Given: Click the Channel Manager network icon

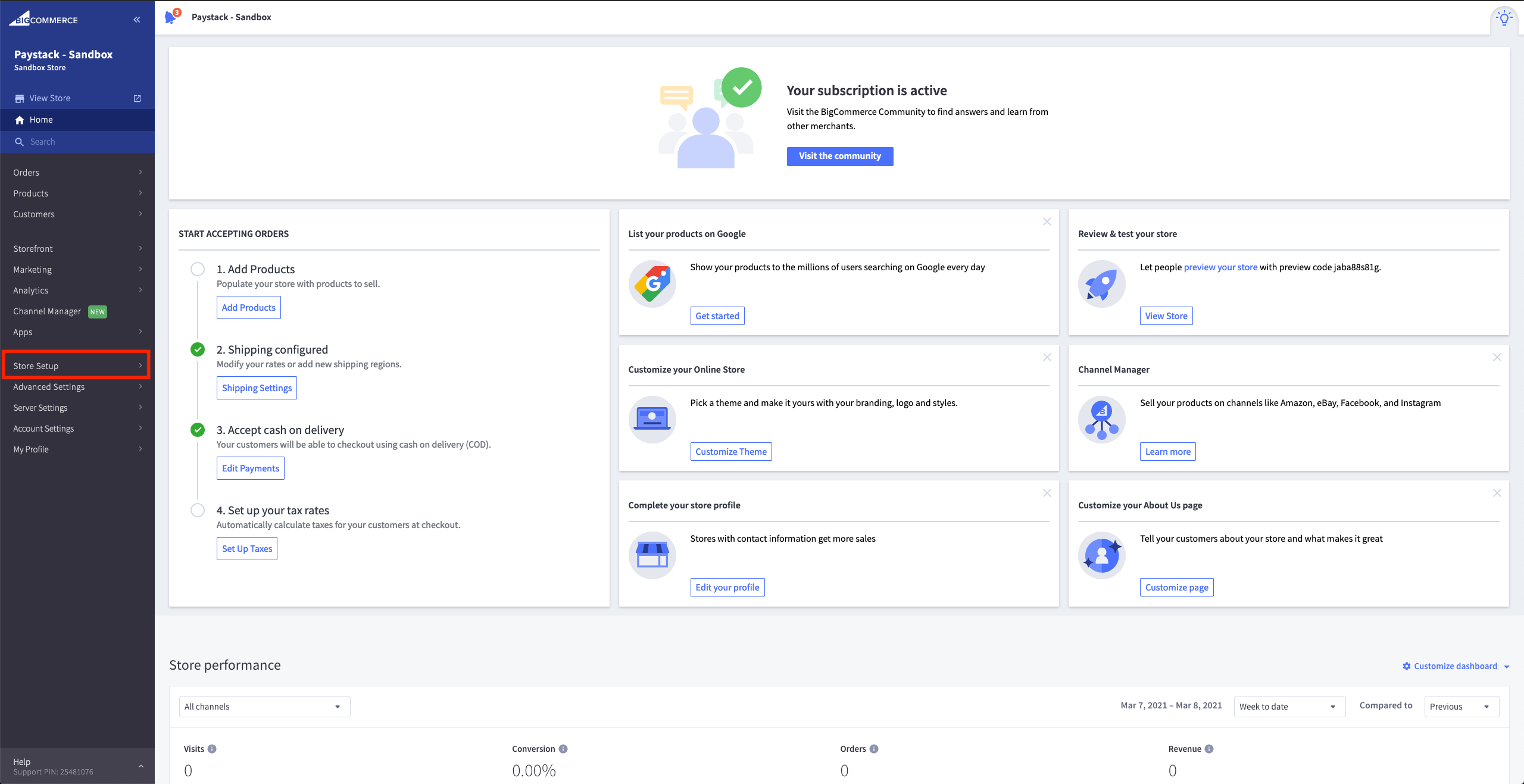Looking at the screenshot, I should [x=1102, y=420].
